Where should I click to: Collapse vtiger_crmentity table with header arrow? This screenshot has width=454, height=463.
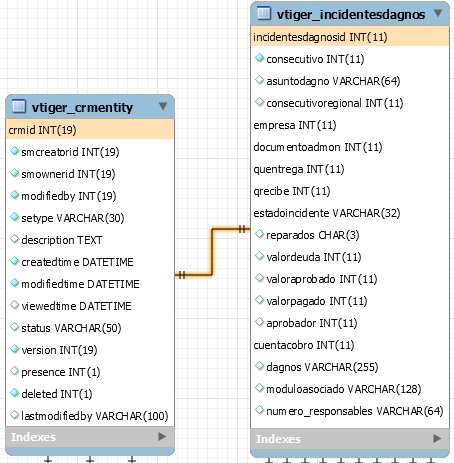(x=163, y=106)
